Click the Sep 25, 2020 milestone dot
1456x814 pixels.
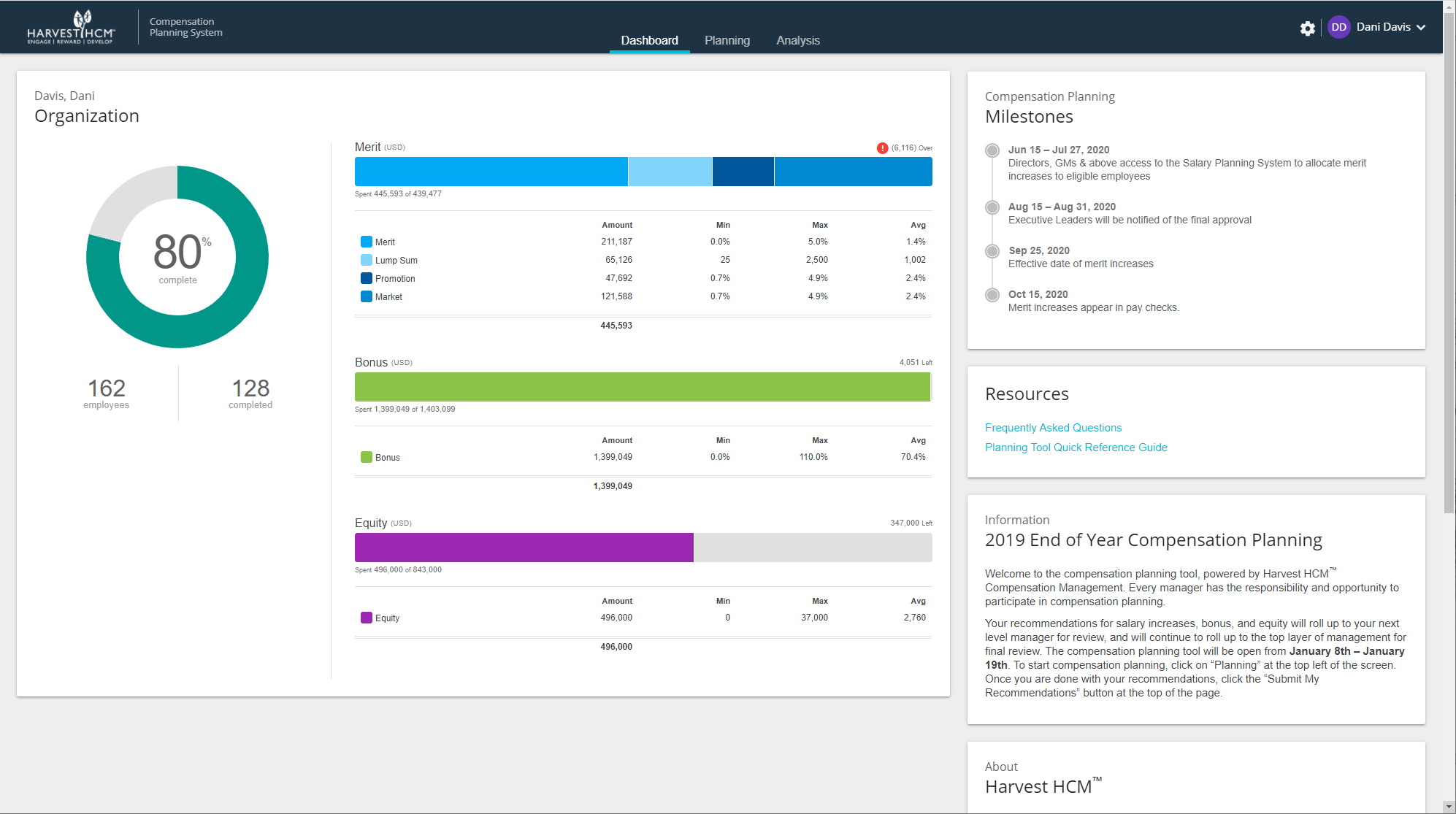(x=992, y=251)
